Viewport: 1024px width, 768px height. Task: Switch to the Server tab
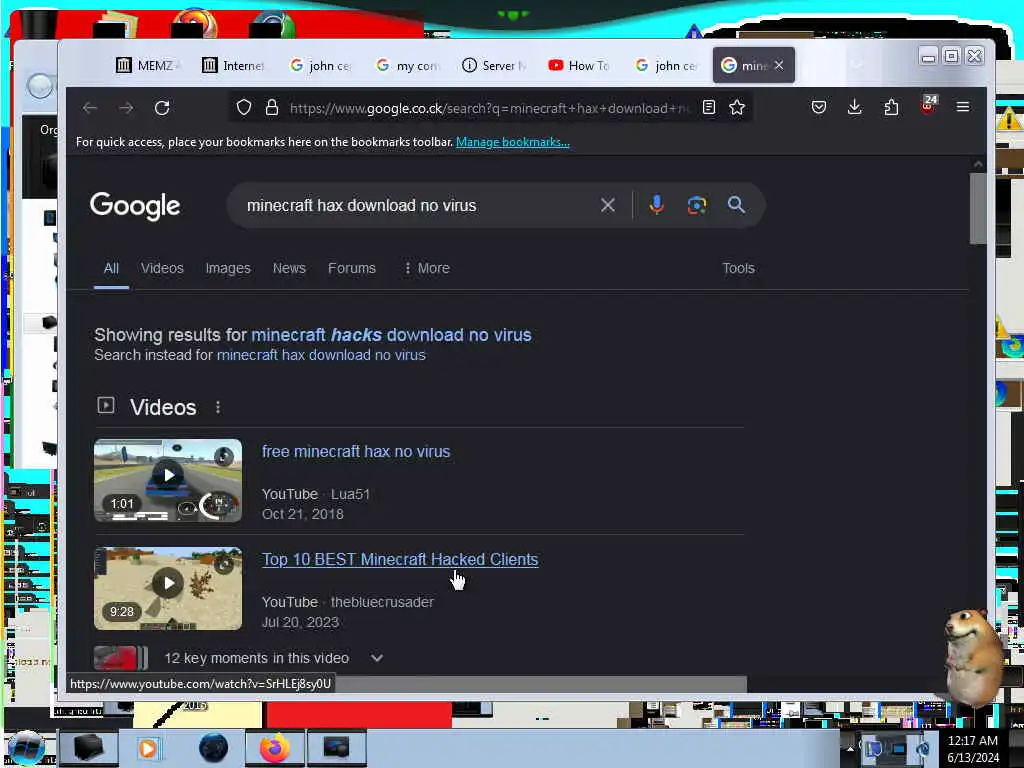pyautogui.click(x=494, y=65)
